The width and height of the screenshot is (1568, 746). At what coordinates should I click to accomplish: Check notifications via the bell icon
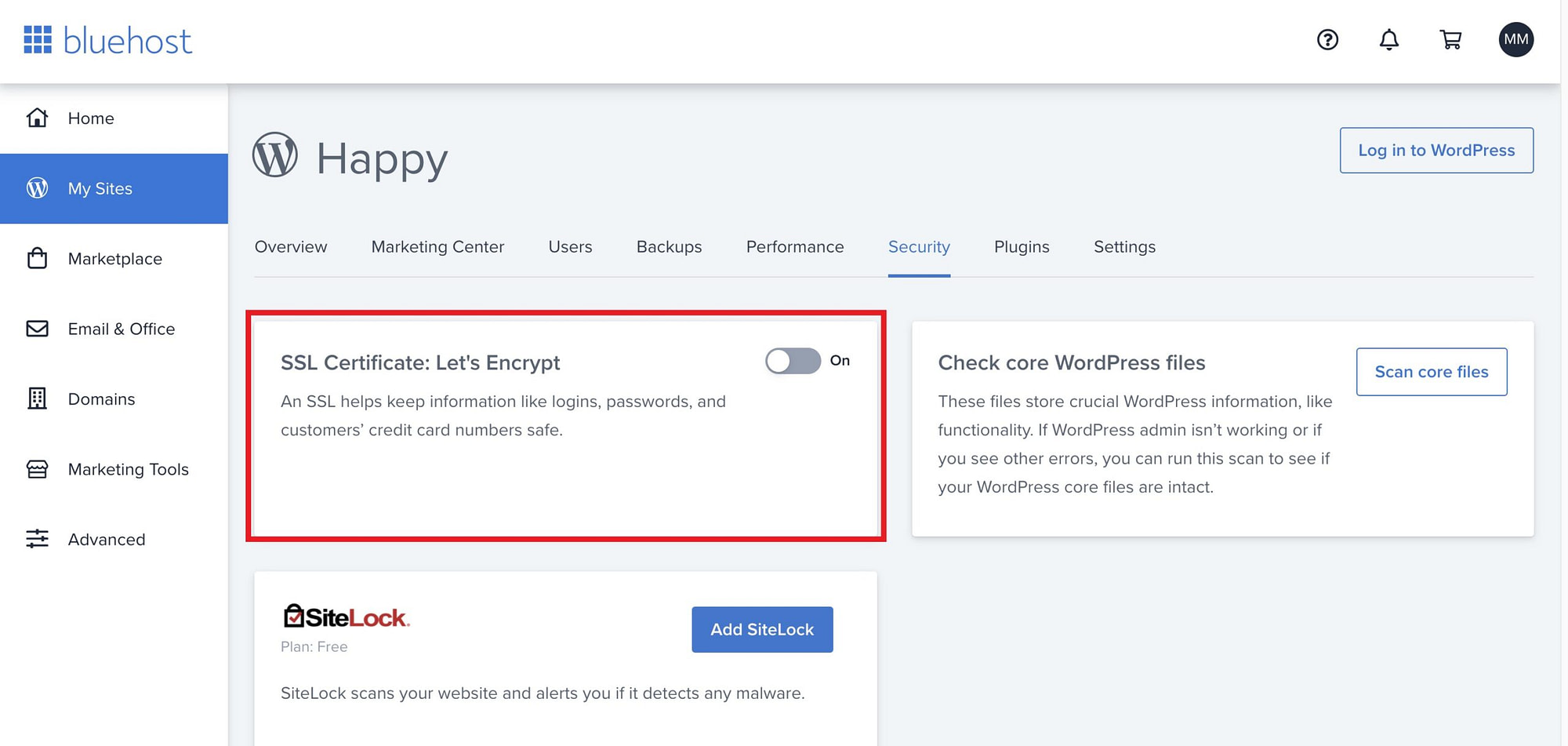click(x=1389, y=40)
